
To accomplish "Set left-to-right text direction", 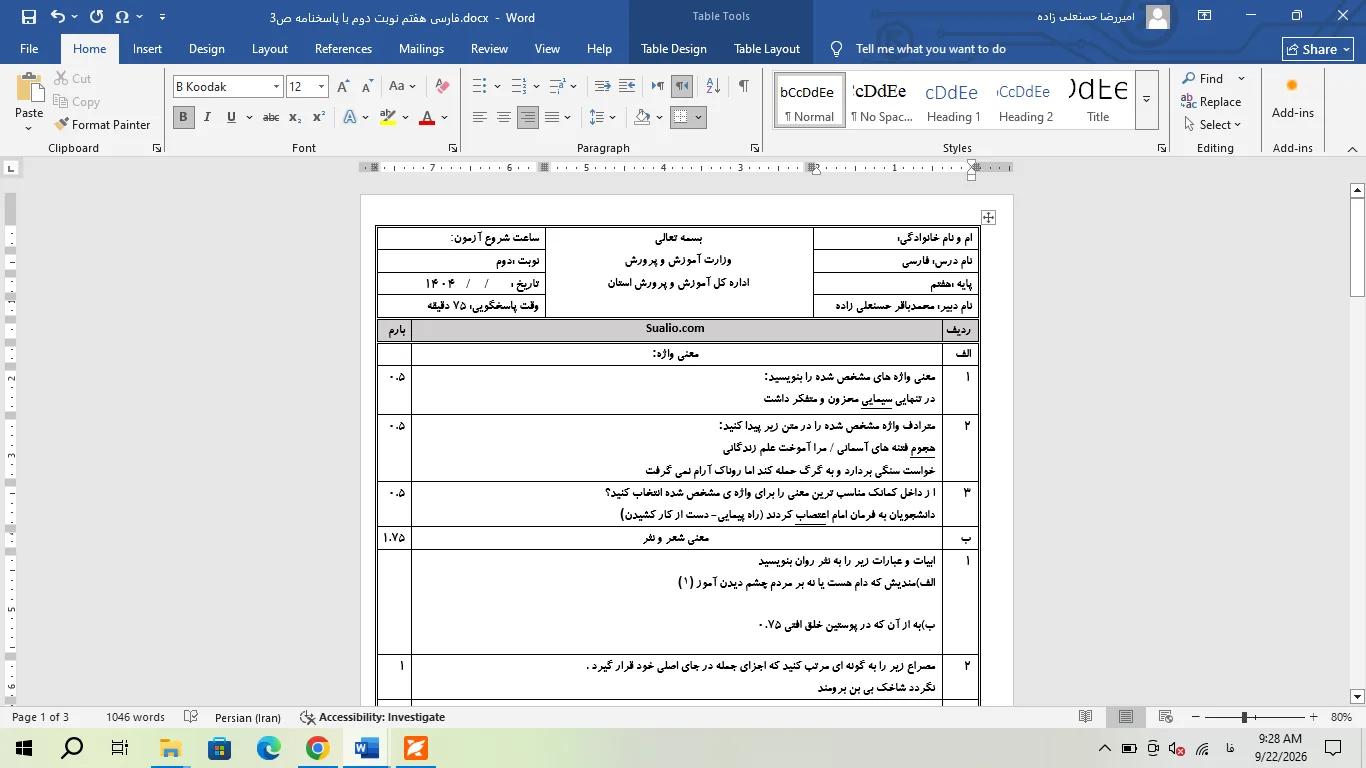I will (x=657, y=86).
